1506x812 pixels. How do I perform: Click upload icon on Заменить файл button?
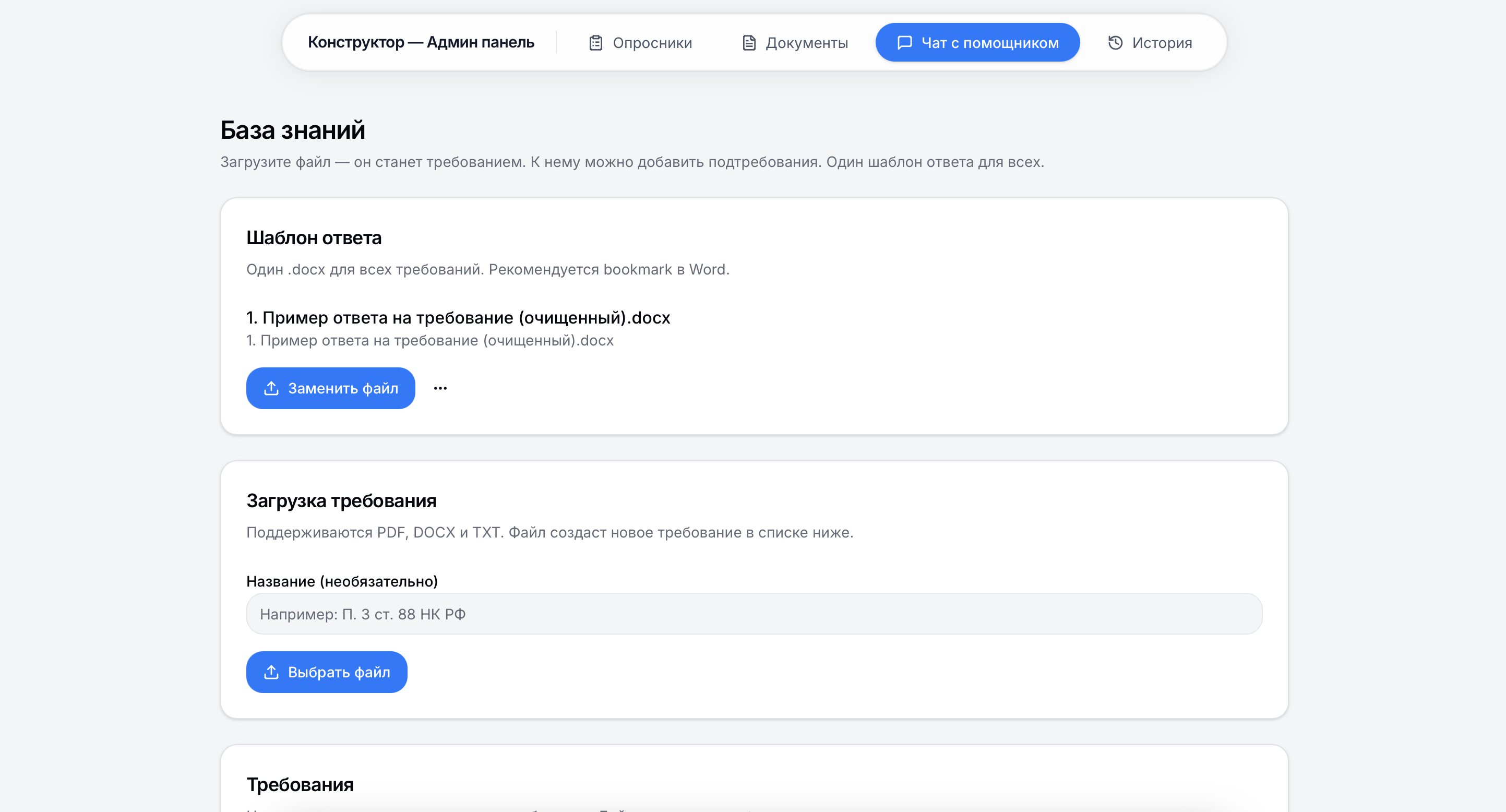[x=271, y=388]
